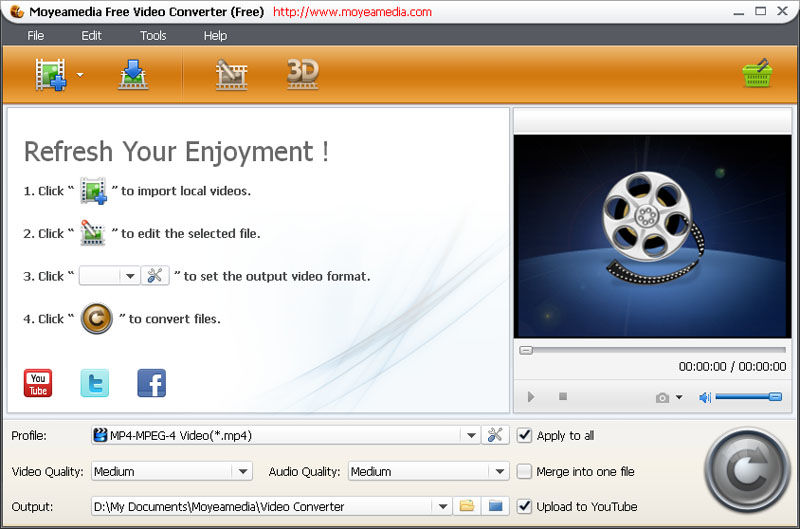
Task: Visit the moyeamedia.com link in title bar
Action: click(352, 12)
